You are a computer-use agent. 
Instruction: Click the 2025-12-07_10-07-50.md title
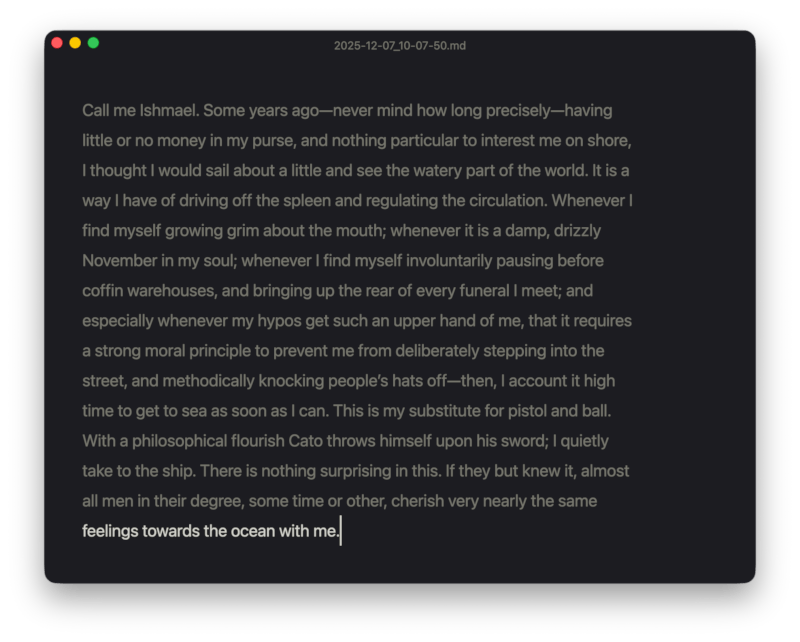click(399, 46)
